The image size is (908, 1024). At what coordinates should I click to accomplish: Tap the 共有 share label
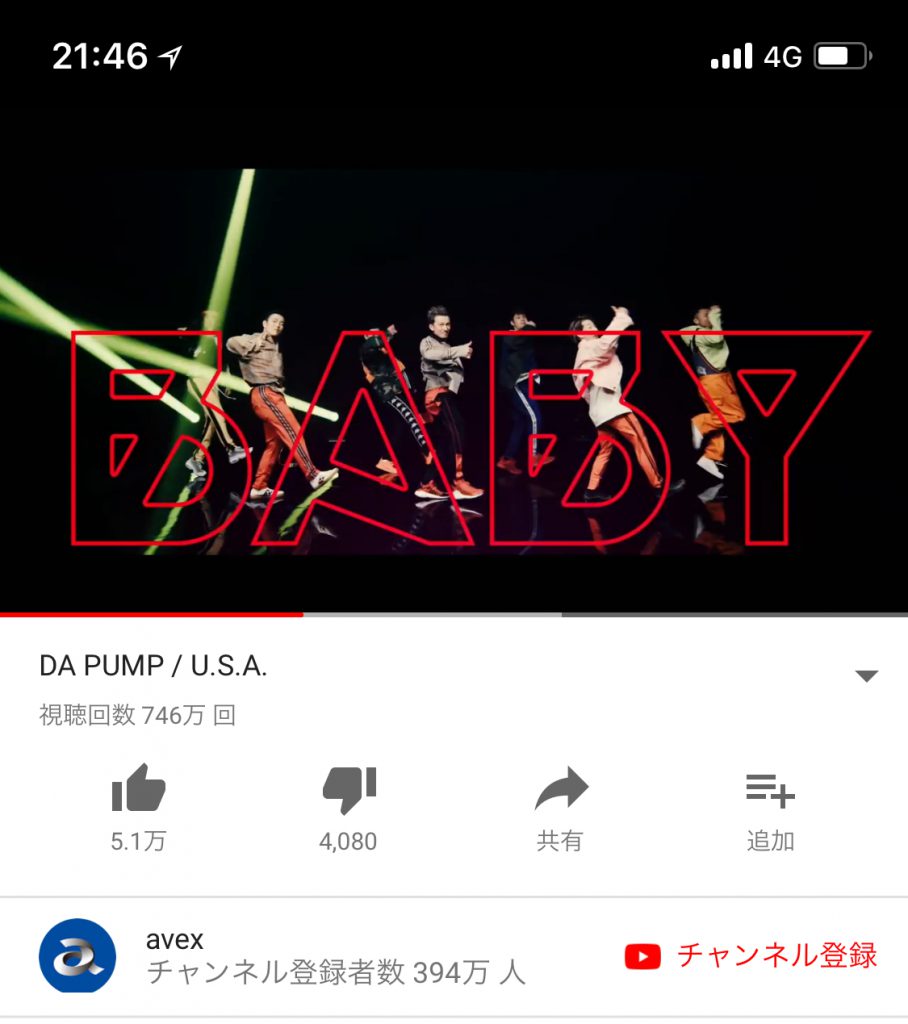[560, 841]
